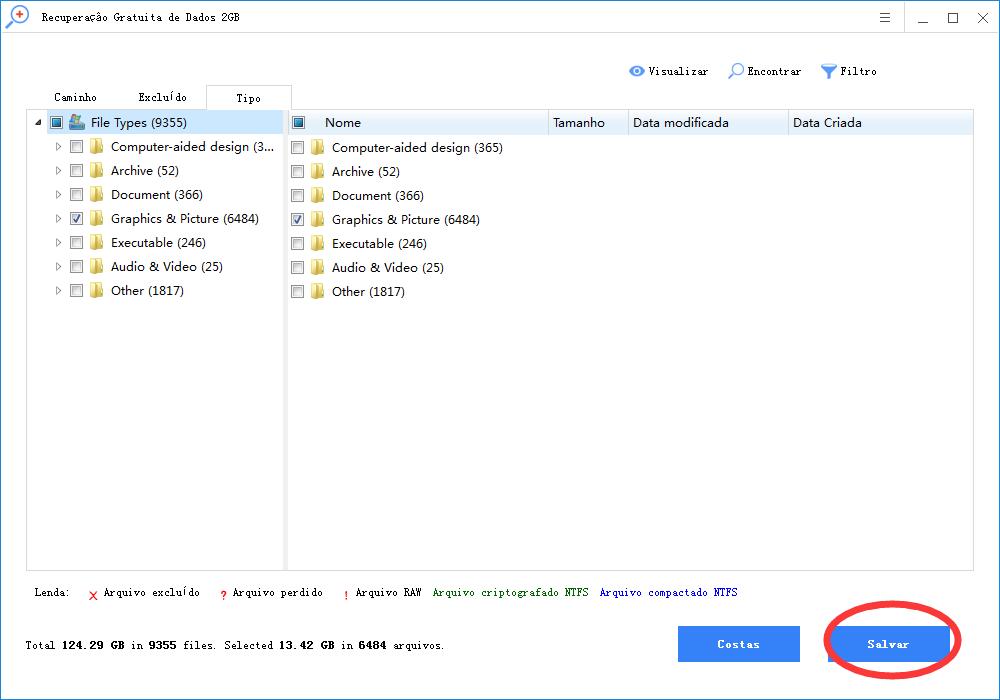
Task: Open the Encontrar search magnifier
Action: click(x=736, y=71)
